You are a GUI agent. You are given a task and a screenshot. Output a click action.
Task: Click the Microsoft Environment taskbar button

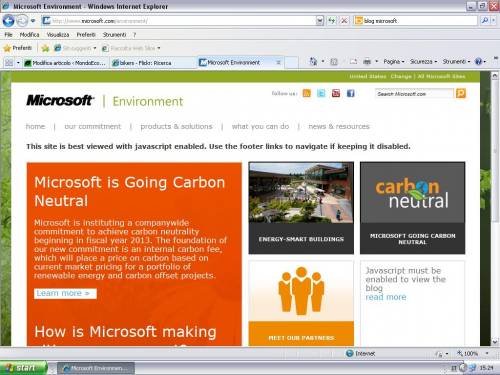point(96,368)
